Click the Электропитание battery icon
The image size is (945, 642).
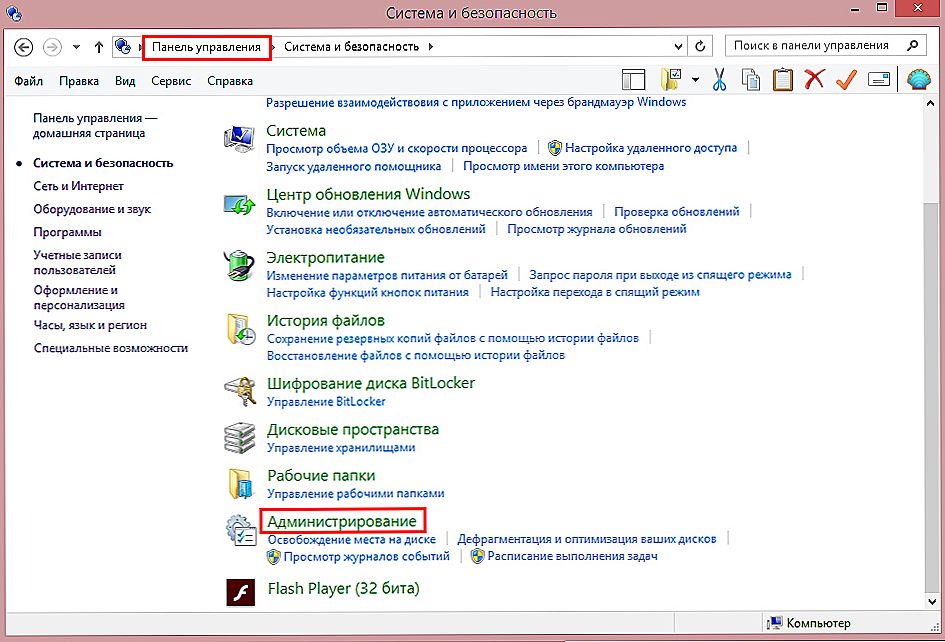click(239, 265)
